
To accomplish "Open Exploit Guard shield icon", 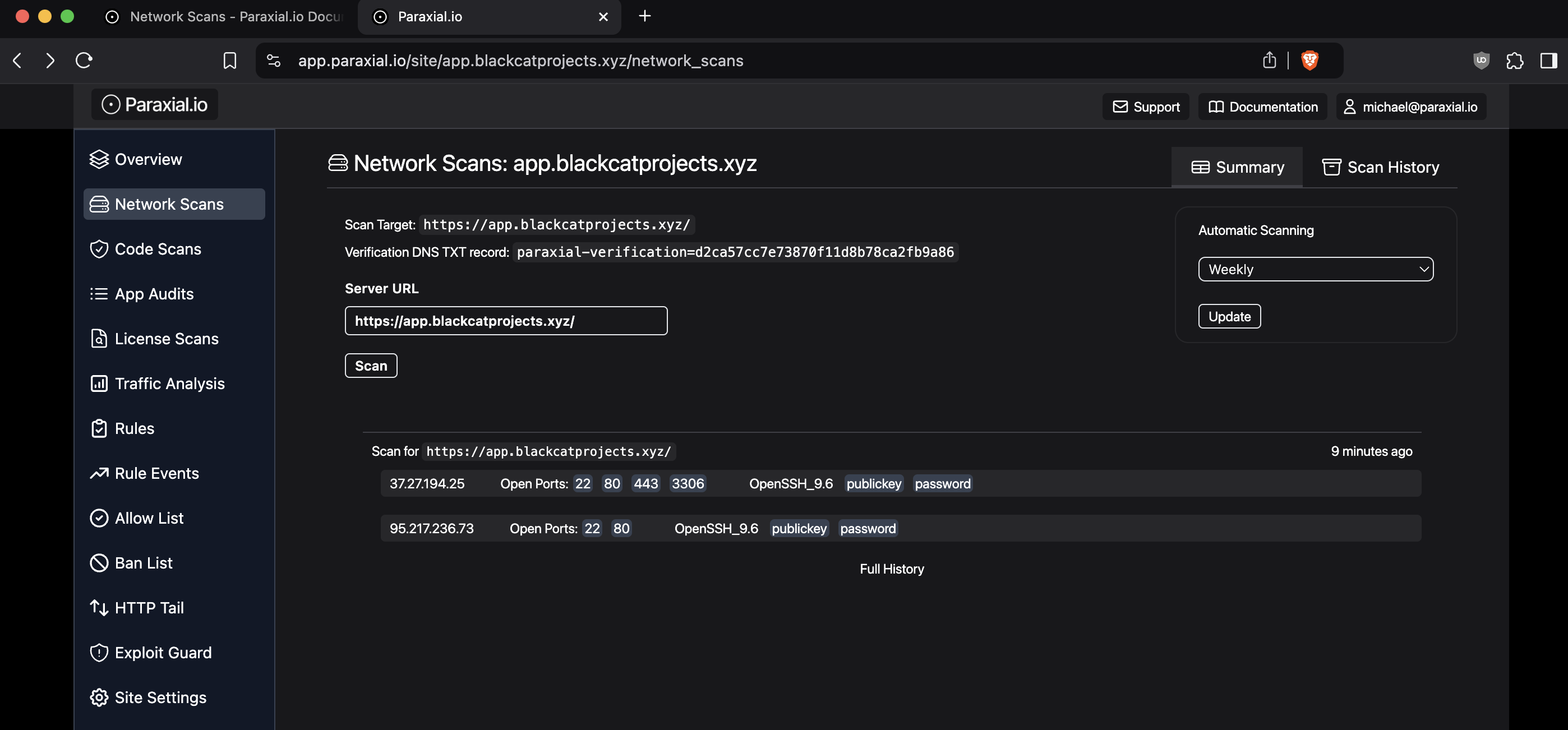I will coord(99,653).
